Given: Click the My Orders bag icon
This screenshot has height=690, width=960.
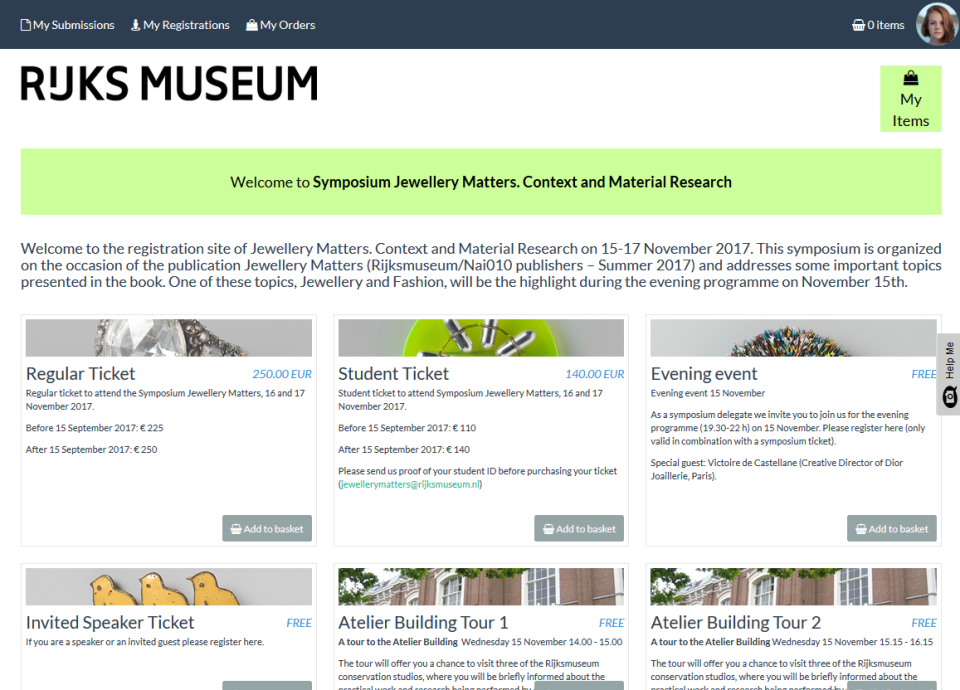Looking at the screenshot, I should pyautogui.click(x=251, y=25).
